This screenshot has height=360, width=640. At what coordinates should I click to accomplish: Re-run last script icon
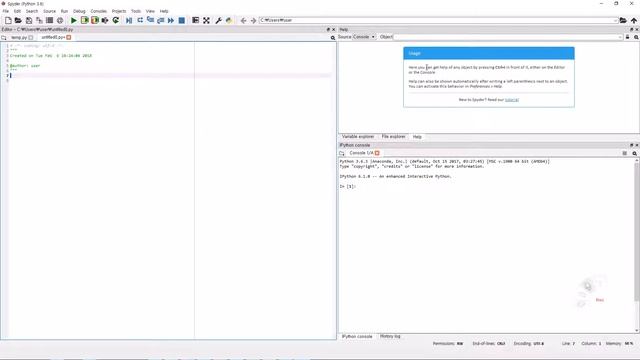[116, 20]
